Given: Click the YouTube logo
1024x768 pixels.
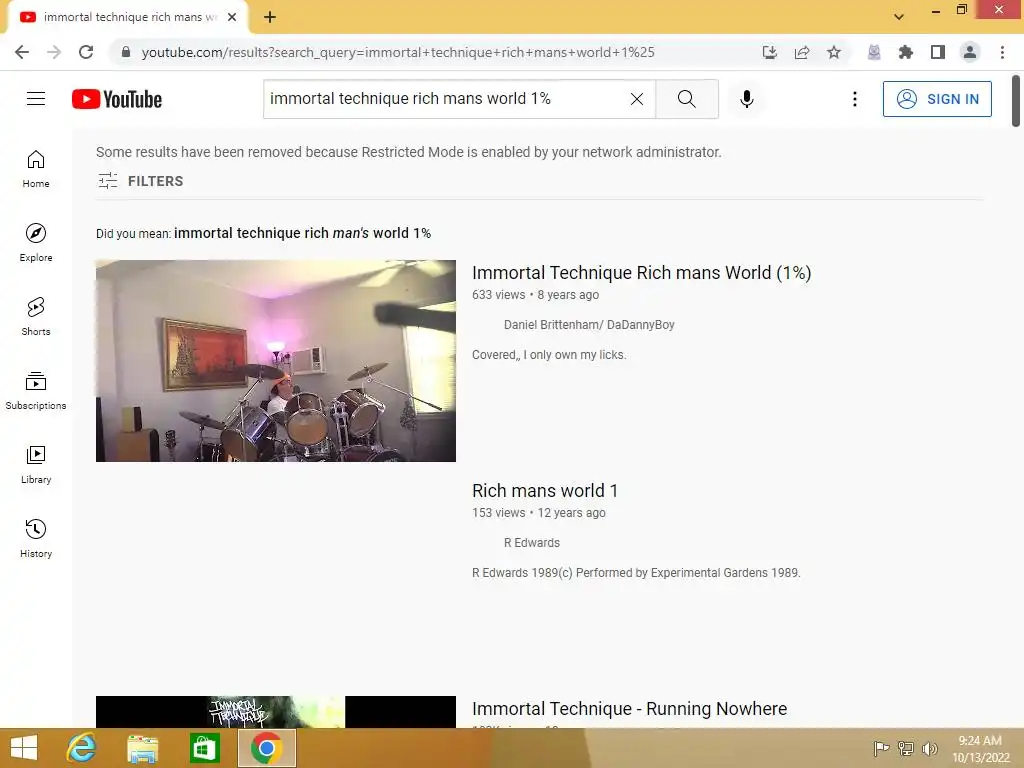Looking at the screenshot, I should pos(117,99).
